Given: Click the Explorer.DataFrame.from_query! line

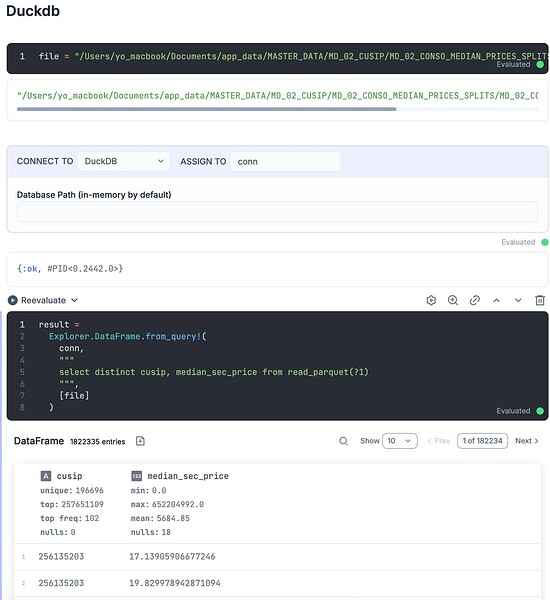Looking at the screenshot, I should (x=127, y=336).
